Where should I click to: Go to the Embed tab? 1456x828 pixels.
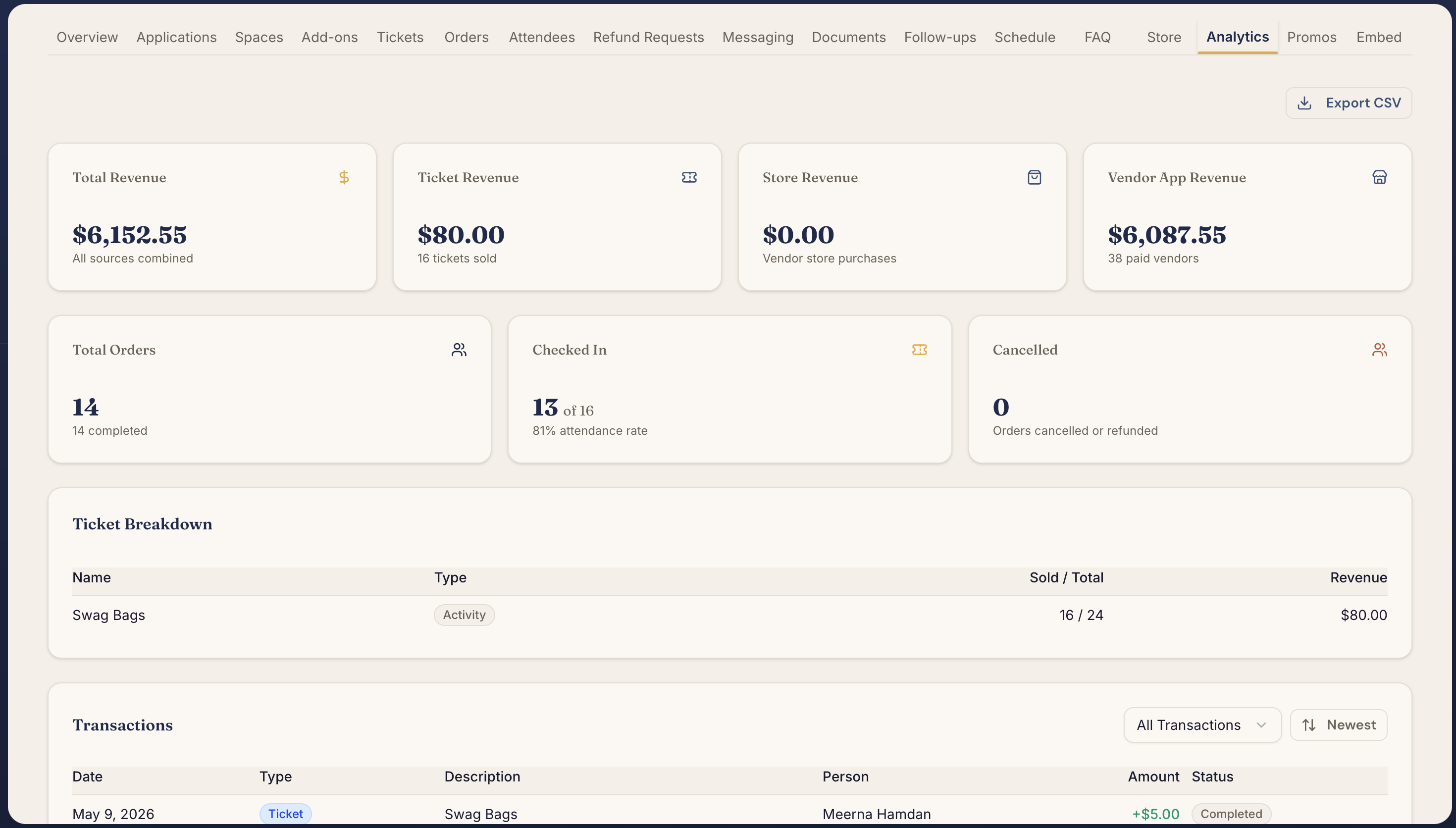click(x=1379, y=38)
